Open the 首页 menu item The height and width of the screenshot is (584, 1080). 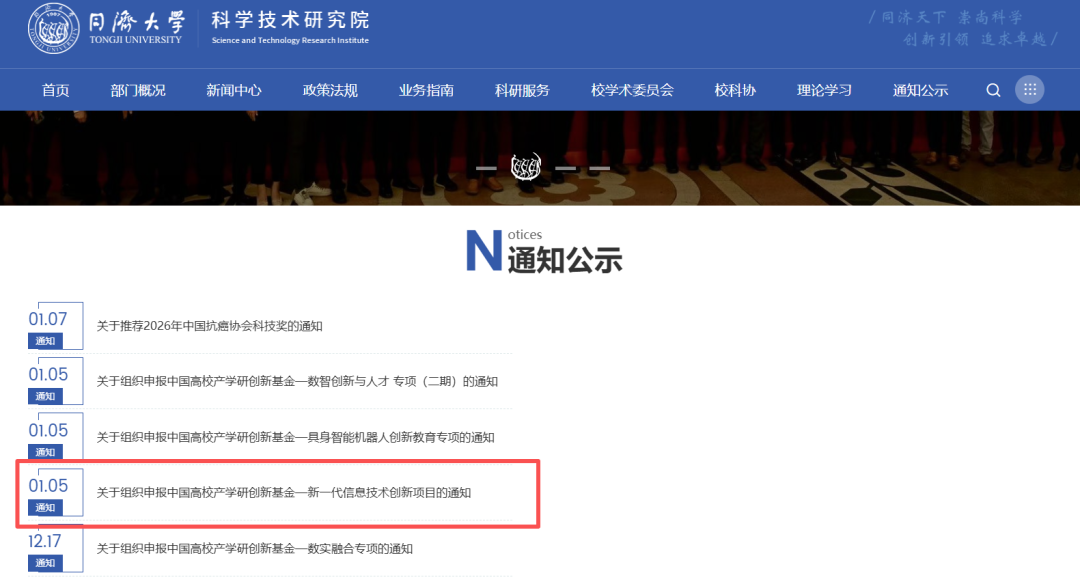point(55,89)
